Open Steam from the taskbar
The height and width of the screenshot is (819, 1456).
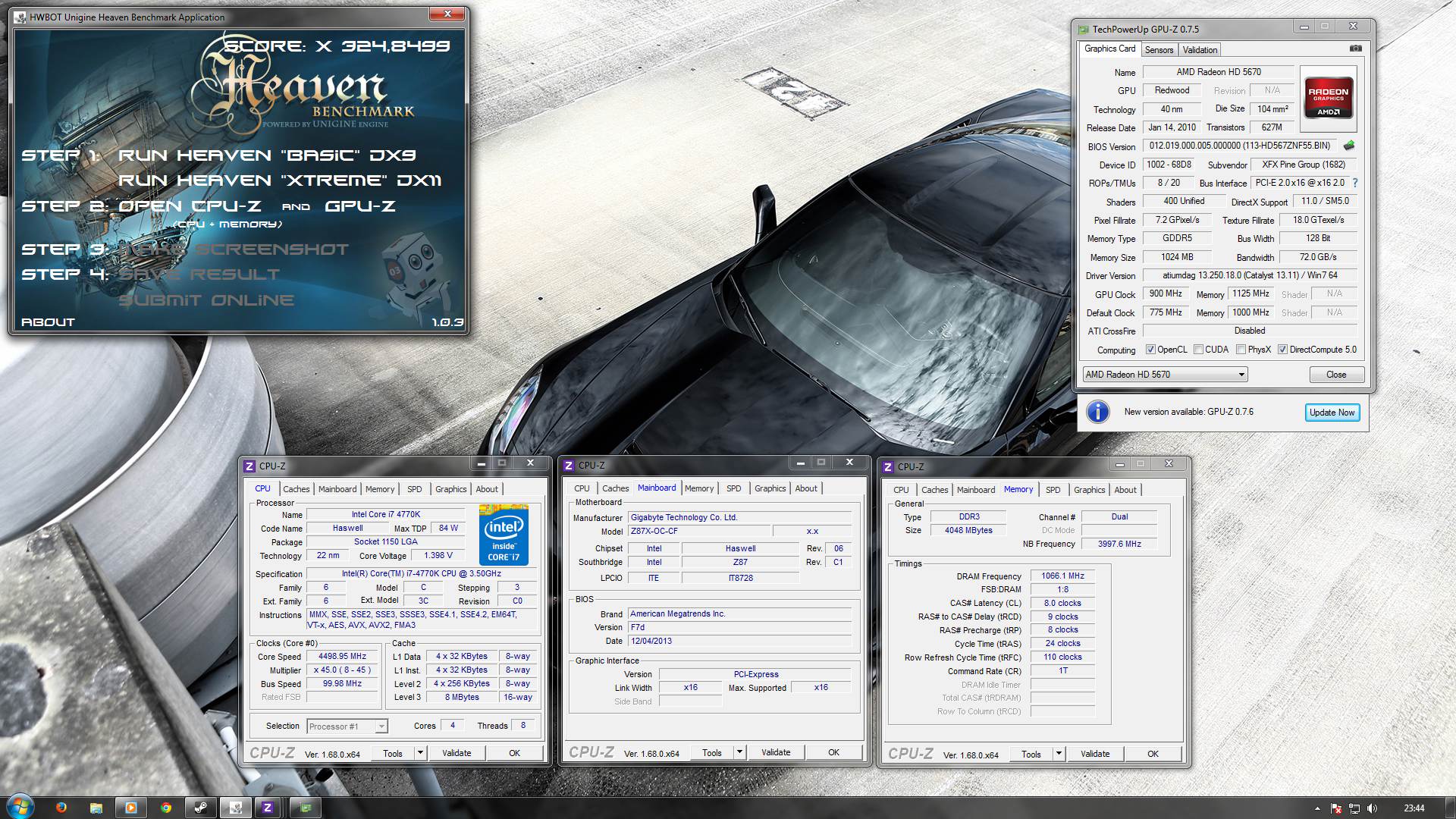point(201,808)
